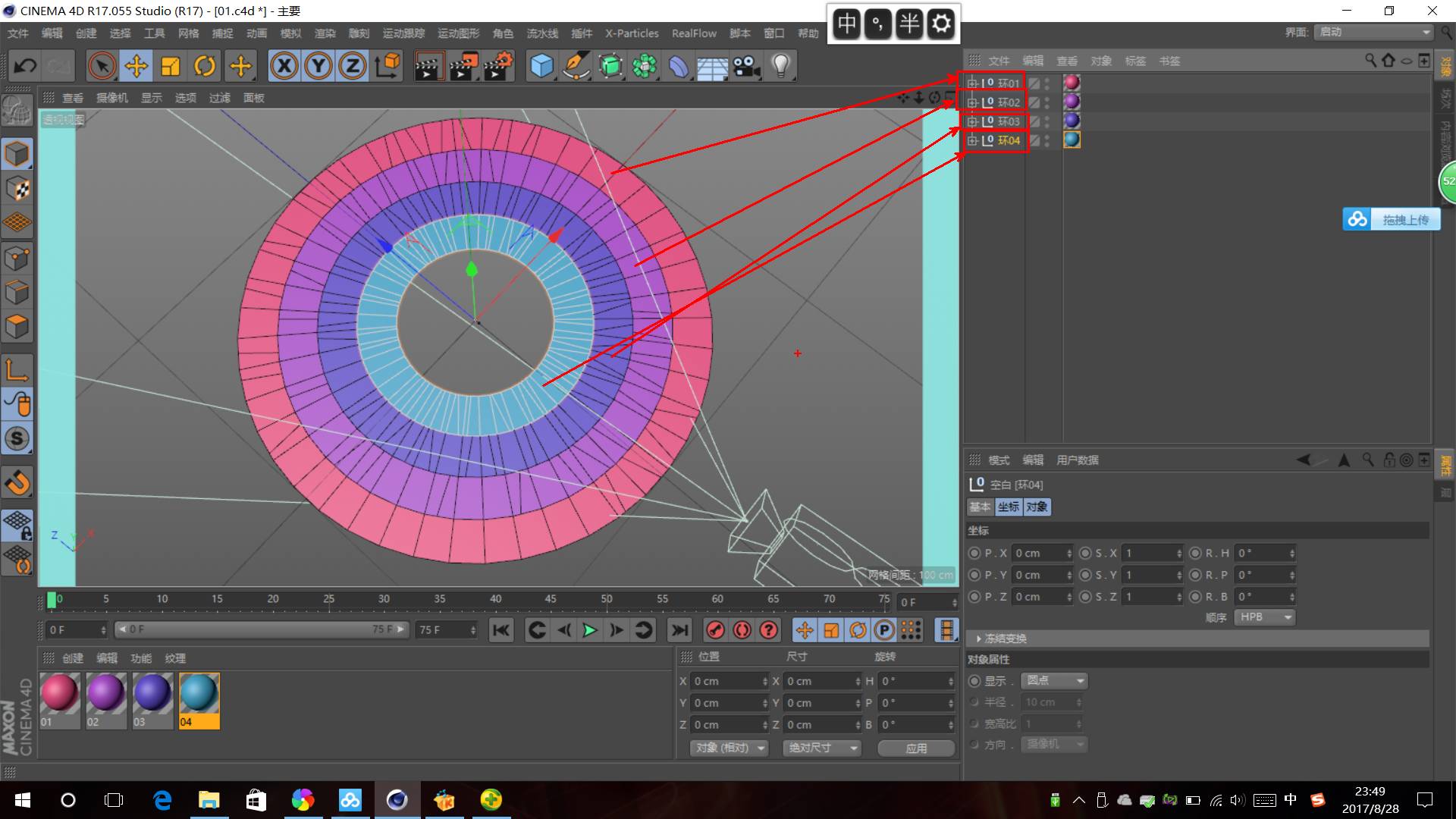Viewport: 1456px width, 819px height.
Task: Switch to the 对象 attribute tab
Action: (1036, 507)
